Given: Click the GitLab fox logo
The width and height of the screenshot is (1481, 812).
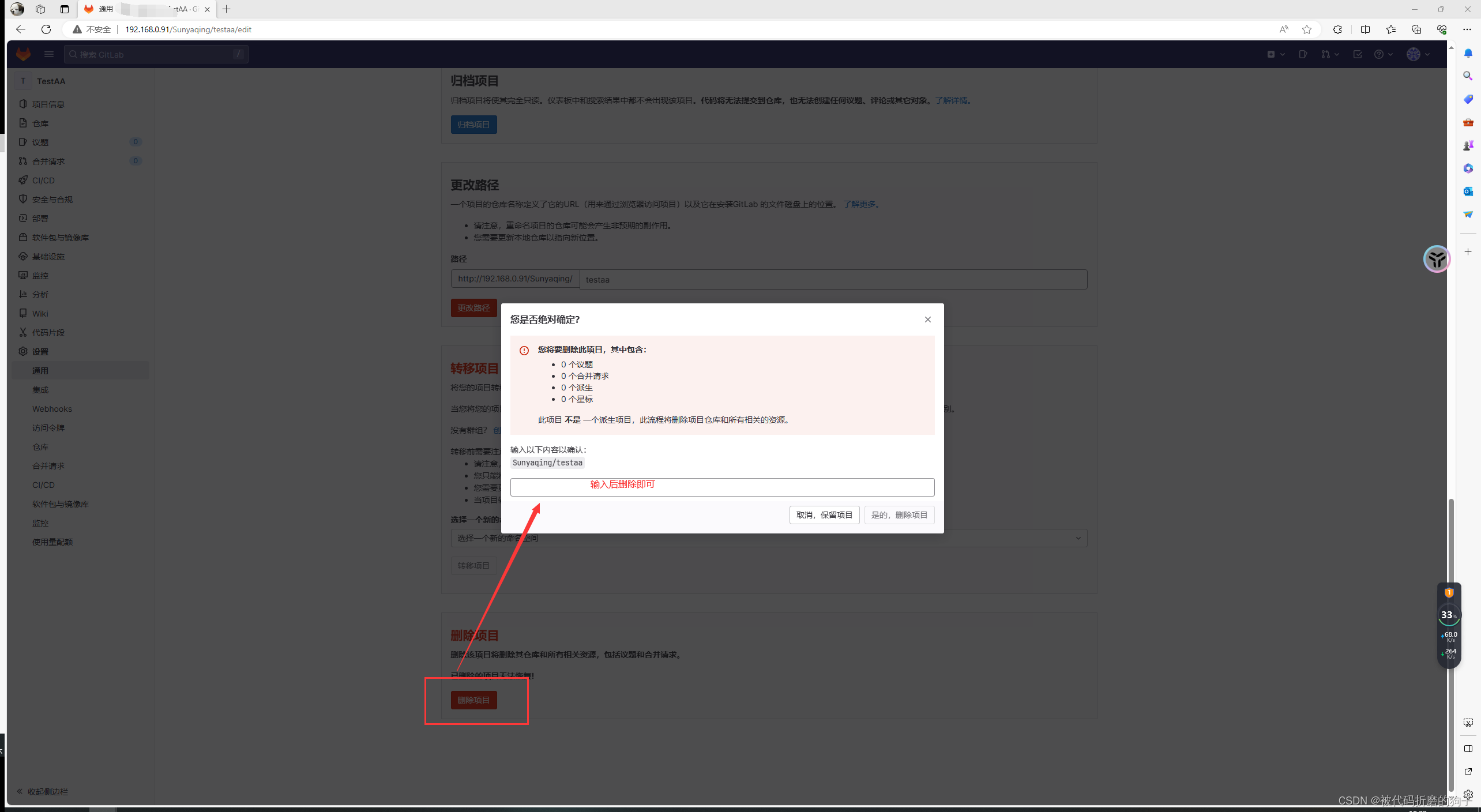Looking at the screenshot, I should [x=23, y=54].
